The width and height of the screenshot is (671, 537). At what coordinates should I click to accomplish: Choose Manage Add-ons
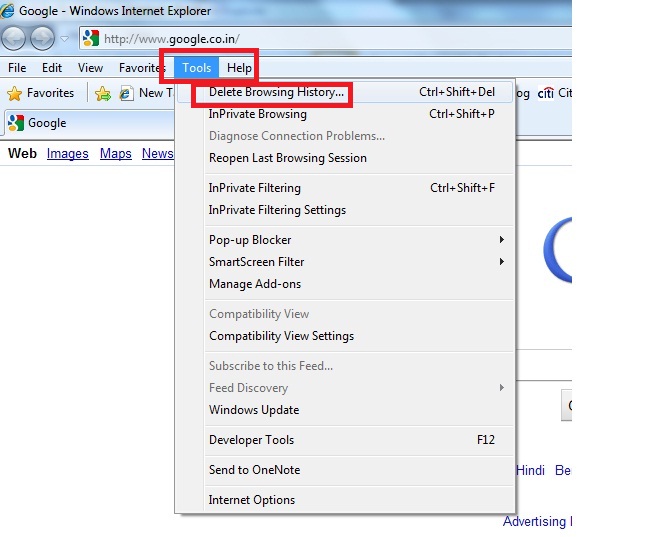pyautogui.click(x=344, y=284)
